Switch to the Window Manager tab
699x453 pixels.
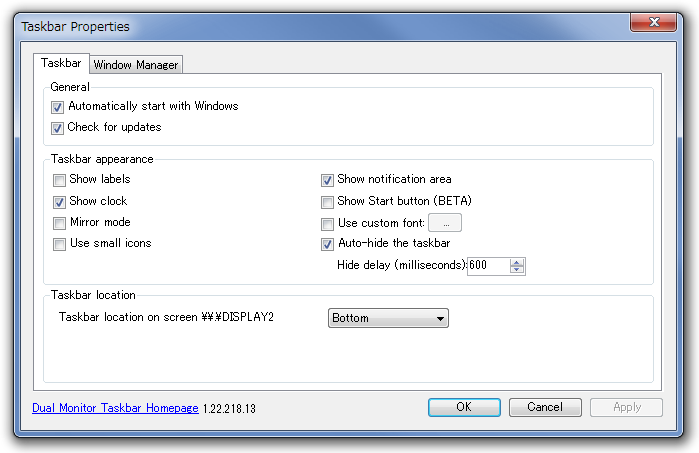[x=136, y=65]
